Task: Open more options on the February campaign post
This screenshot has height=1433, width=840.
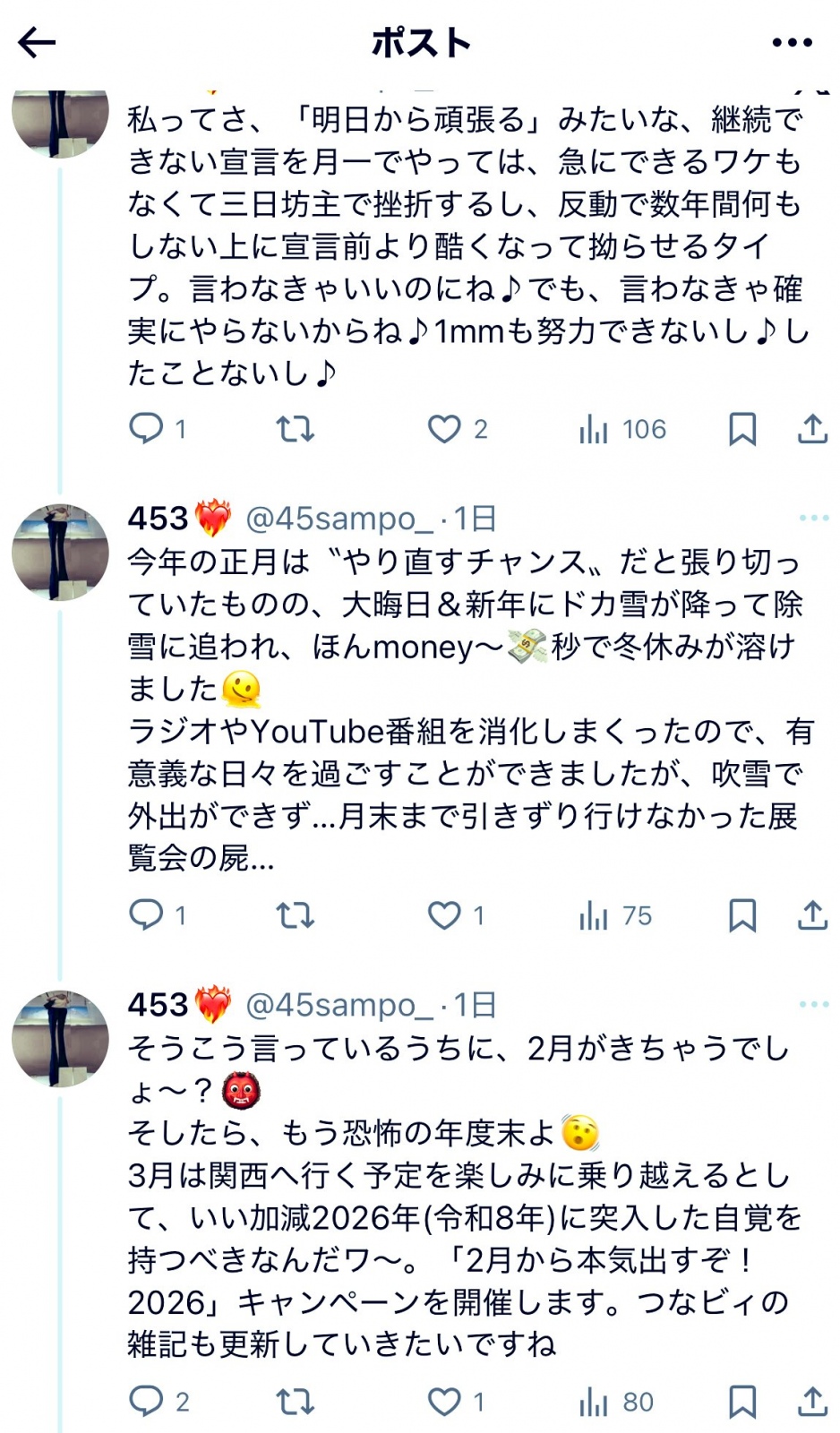Action: (x=813, y=1004)
